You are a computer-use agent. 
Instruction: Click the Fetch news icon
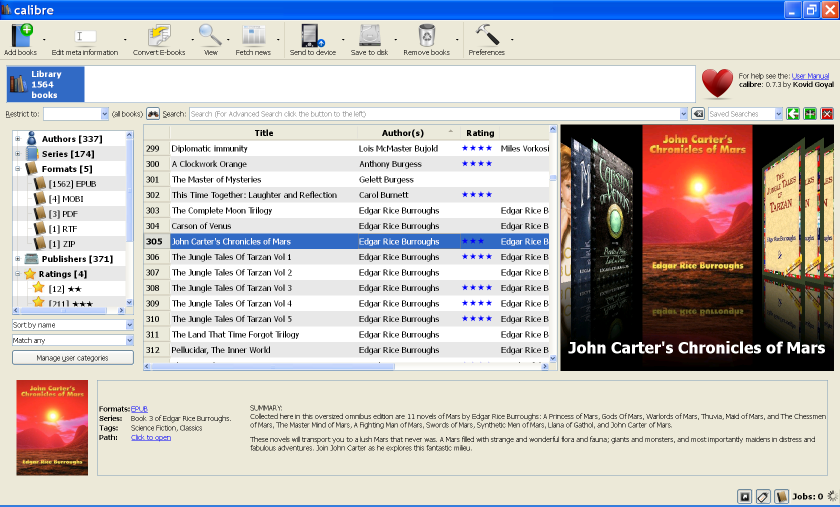pos(253,36)
